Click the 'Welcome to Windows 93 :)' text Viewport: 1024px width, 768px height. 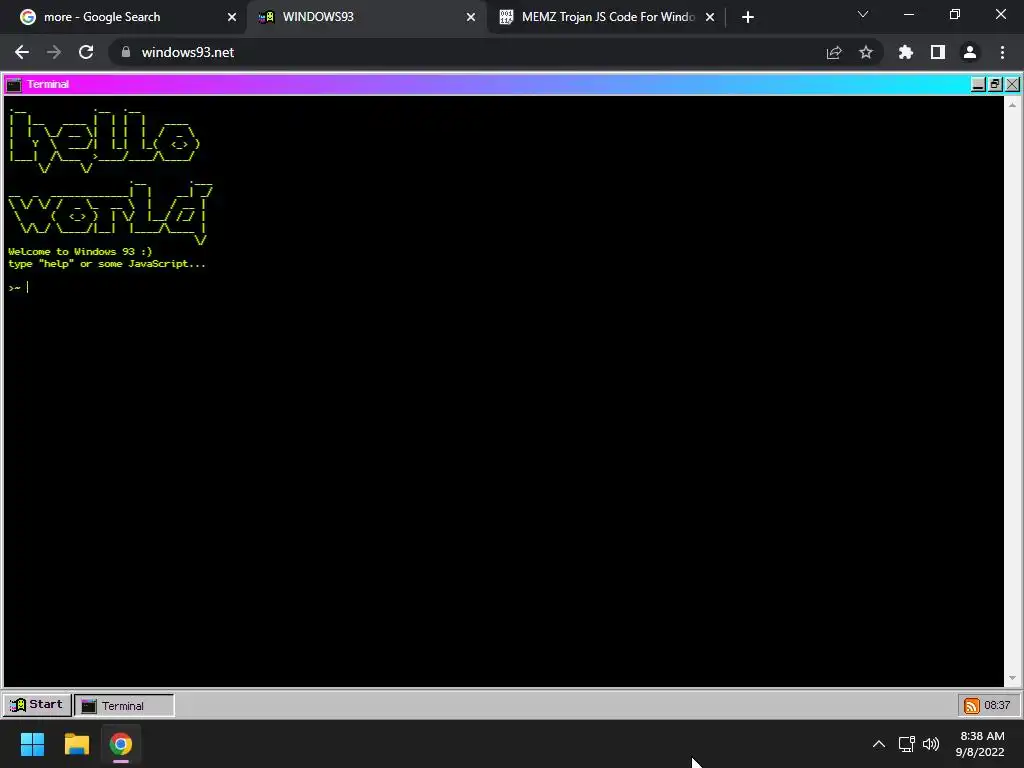(80, 251)
